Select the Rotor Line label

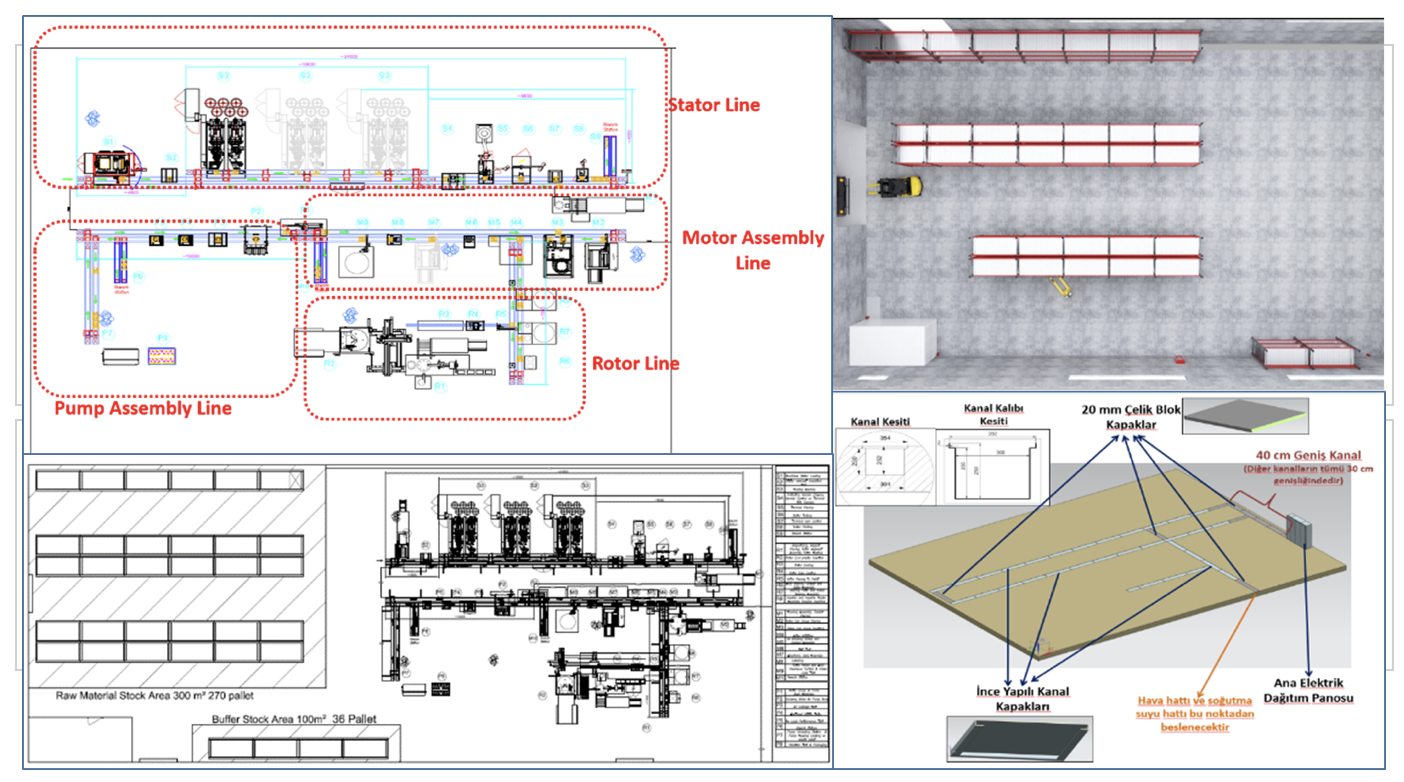(x=635, y=363)
